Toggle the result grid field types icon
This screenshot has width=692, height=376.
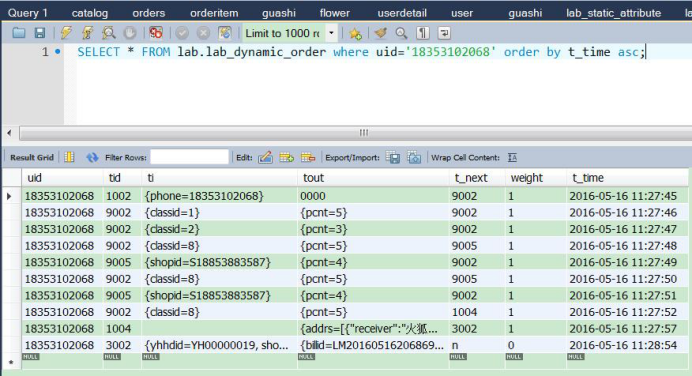tap(69, 157)
